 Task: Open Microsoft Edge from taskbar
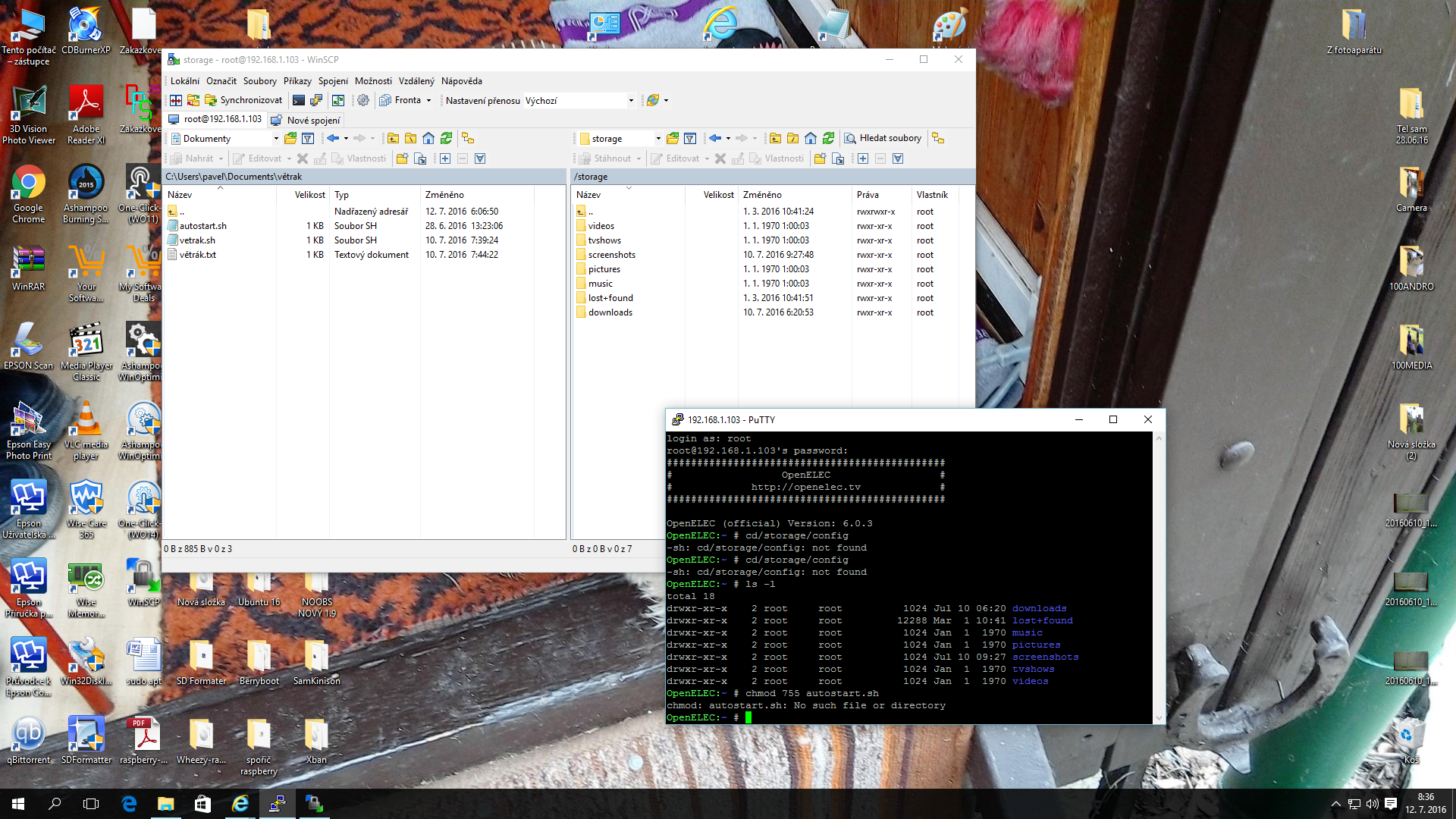coord(129,804)
